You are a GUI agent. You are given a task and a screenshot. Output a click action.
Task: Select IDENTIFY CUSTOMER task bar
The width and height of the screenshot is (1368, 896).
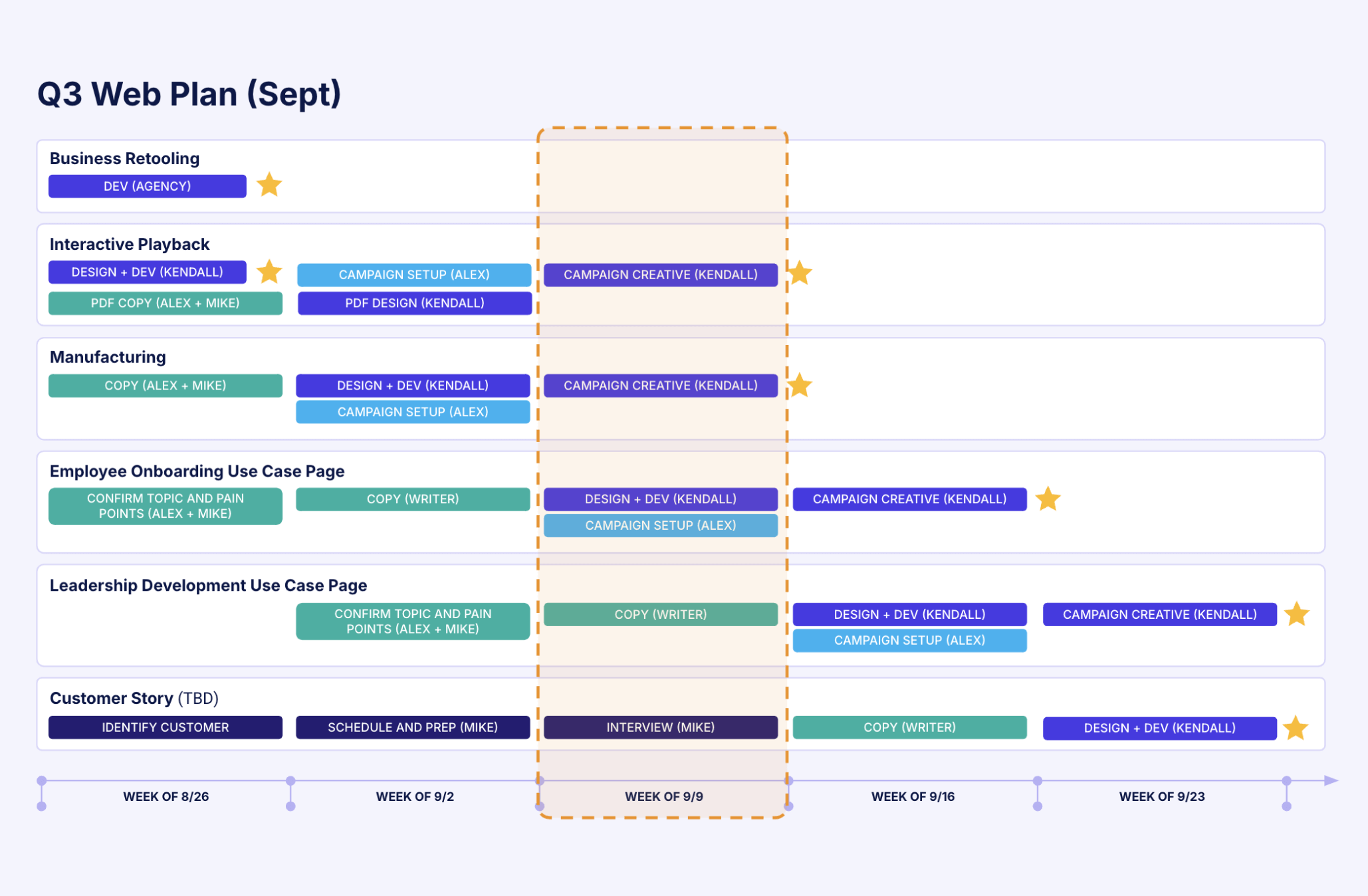tap(165, 727)
